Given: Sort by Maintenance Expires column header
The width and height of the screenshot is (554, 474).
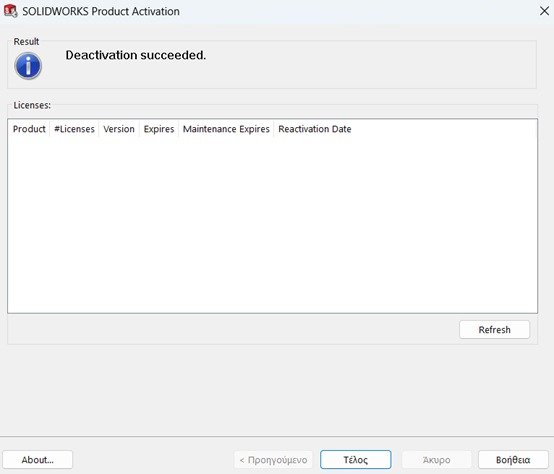Looking at the screenshot, I should pyautogui.click(x=226, y=129).
